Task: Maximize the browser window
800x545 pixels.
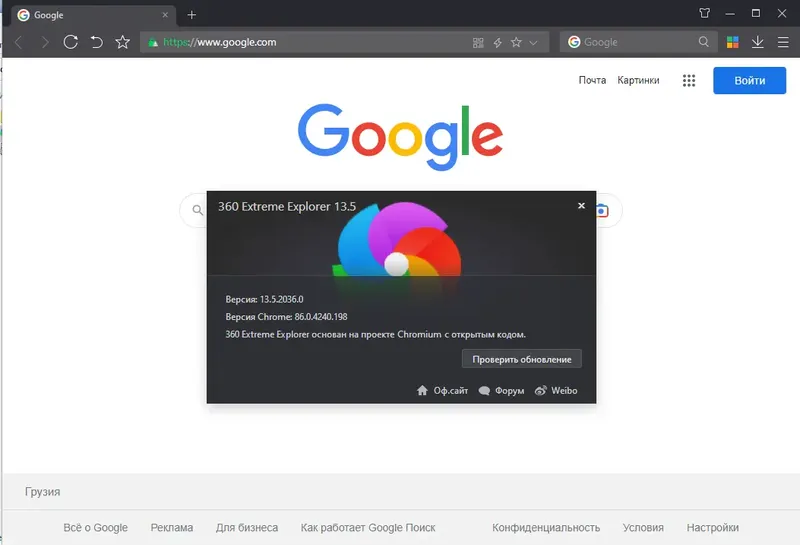Action: point(756,13)
